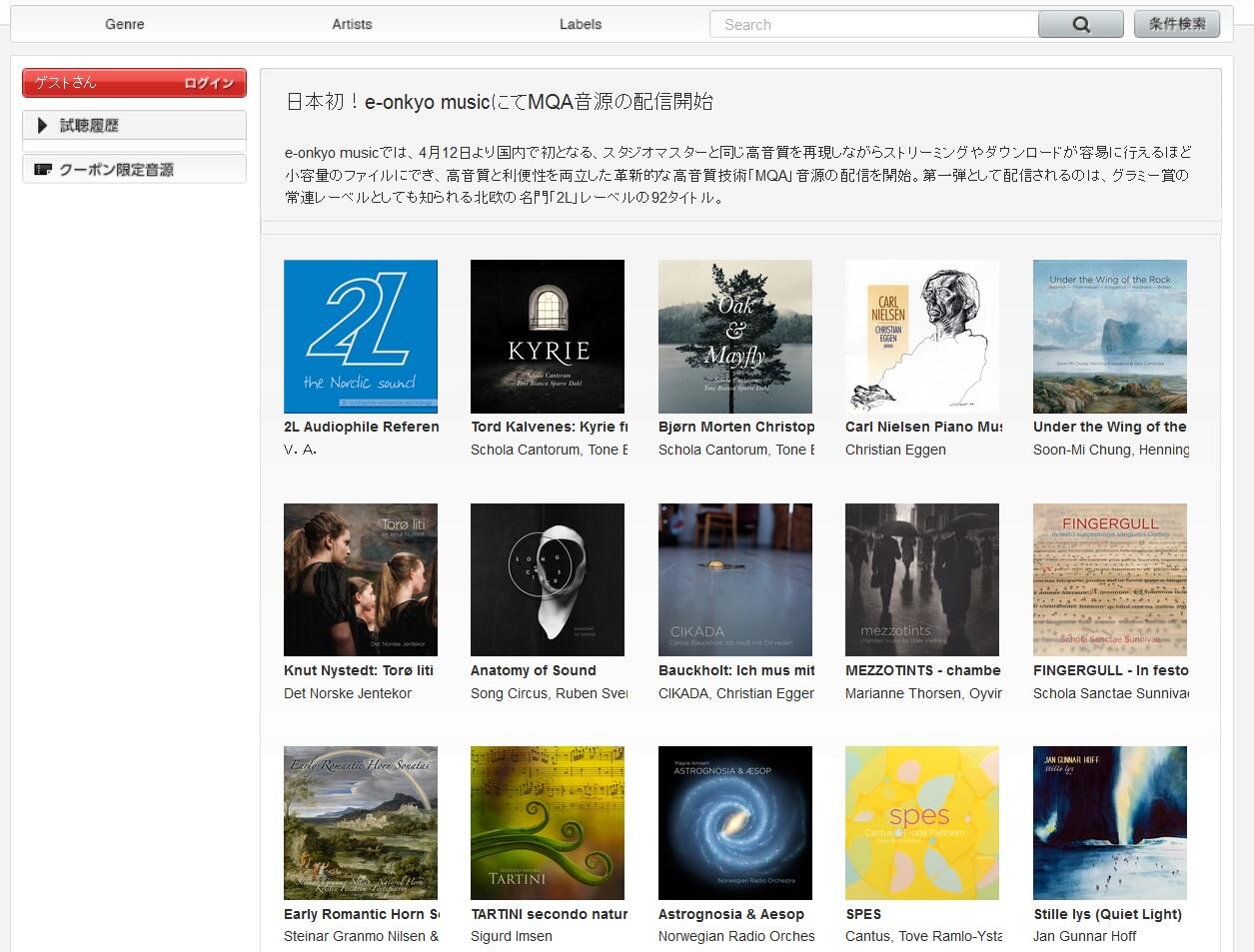Open the Stille lys album cover

[1110, 823]
